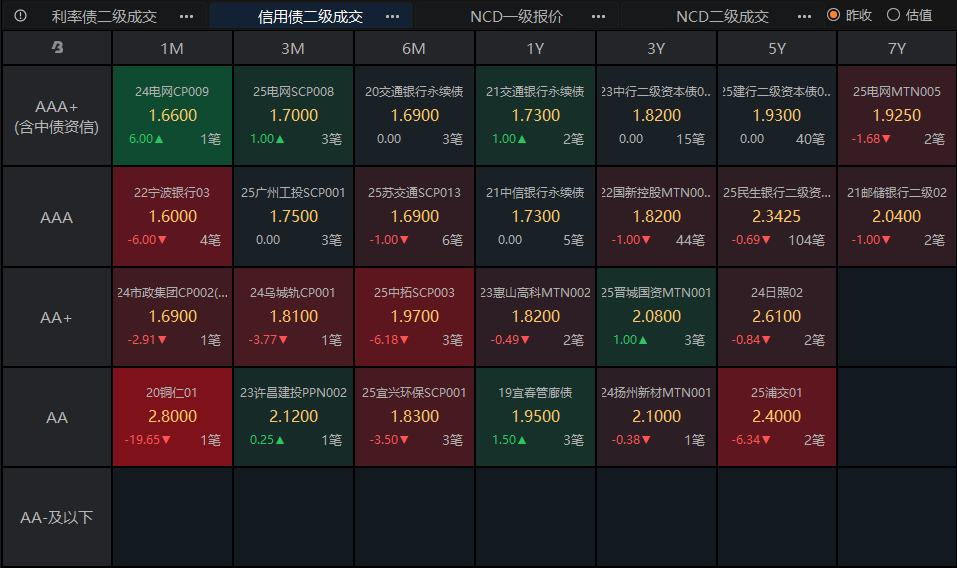
Task: Click the 5Y column header
Action: point(777,48)
